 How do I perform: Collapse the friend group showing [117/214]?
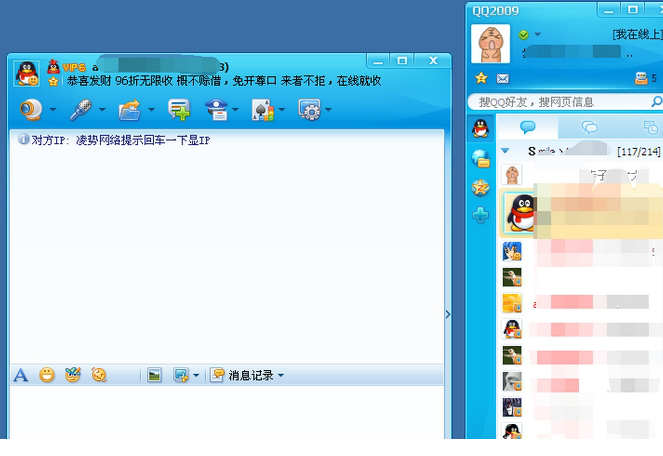tap(505, 151)
